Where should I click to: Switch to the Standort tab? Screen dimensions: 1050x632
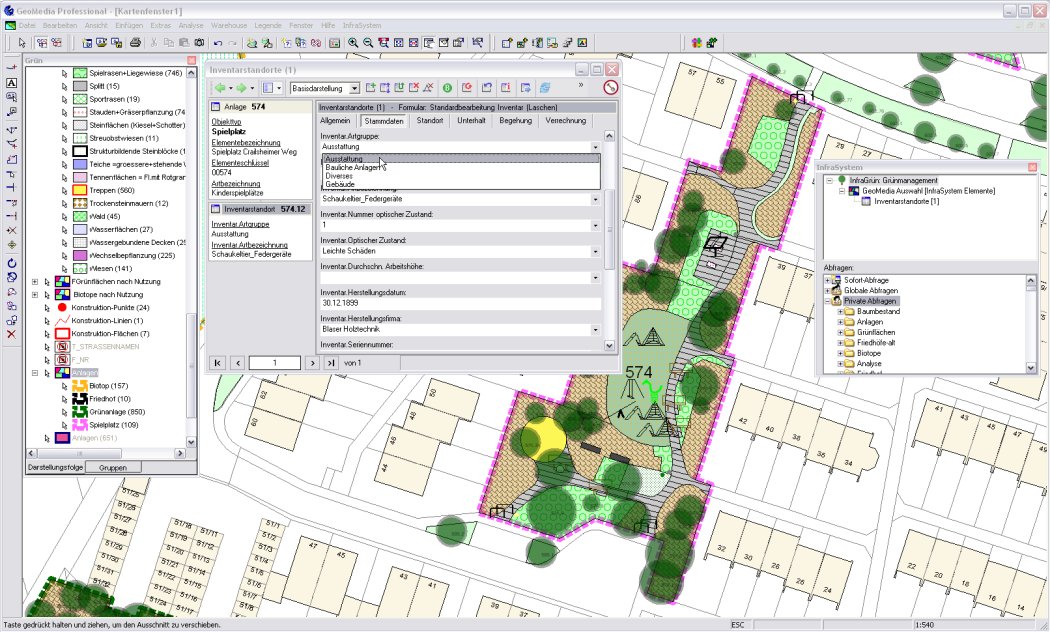click(430, 120)
